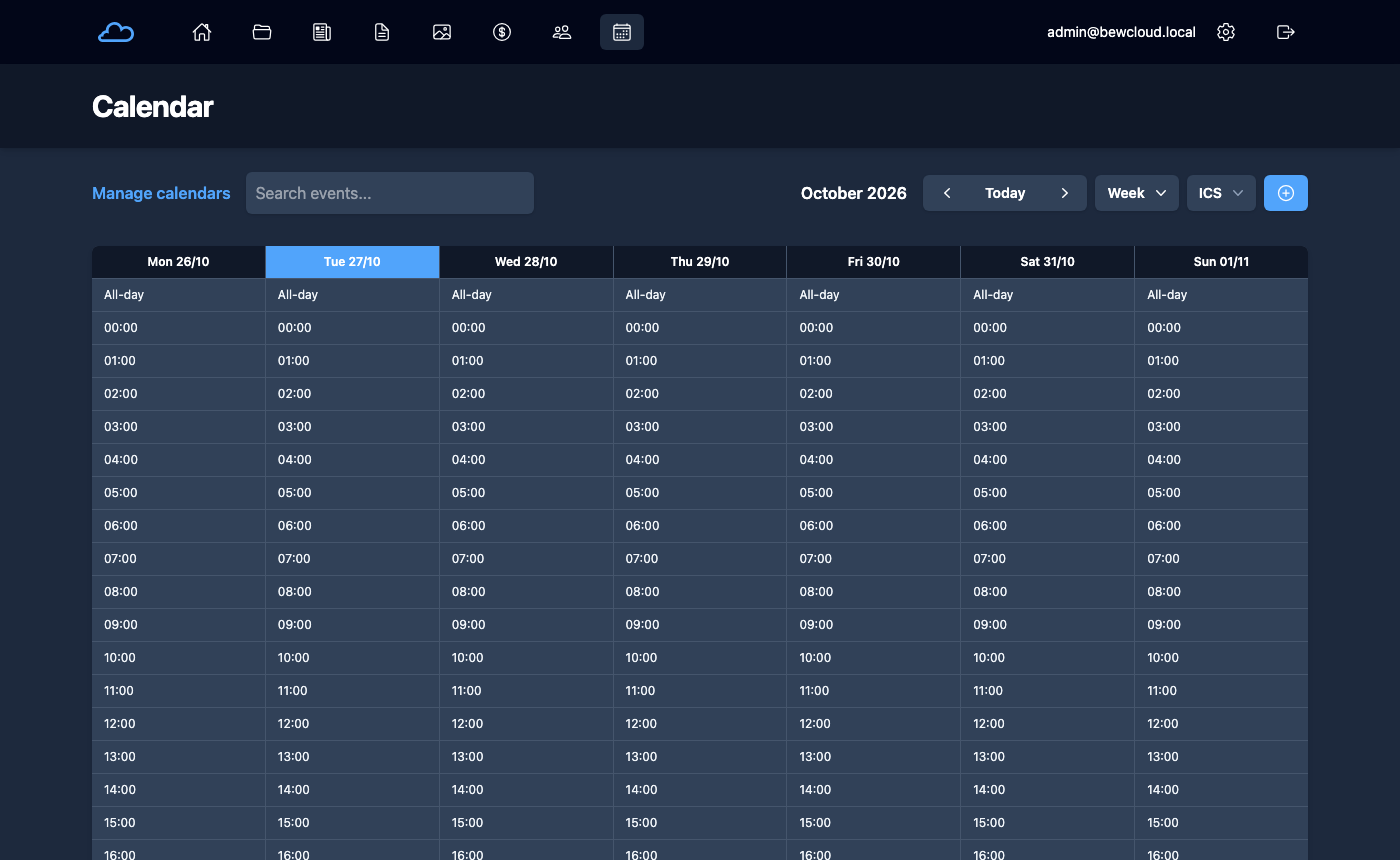Screen dimensions: 1400x860
Task: Click the Search events field
Action: pyautogui.click(x=390, y=193)
